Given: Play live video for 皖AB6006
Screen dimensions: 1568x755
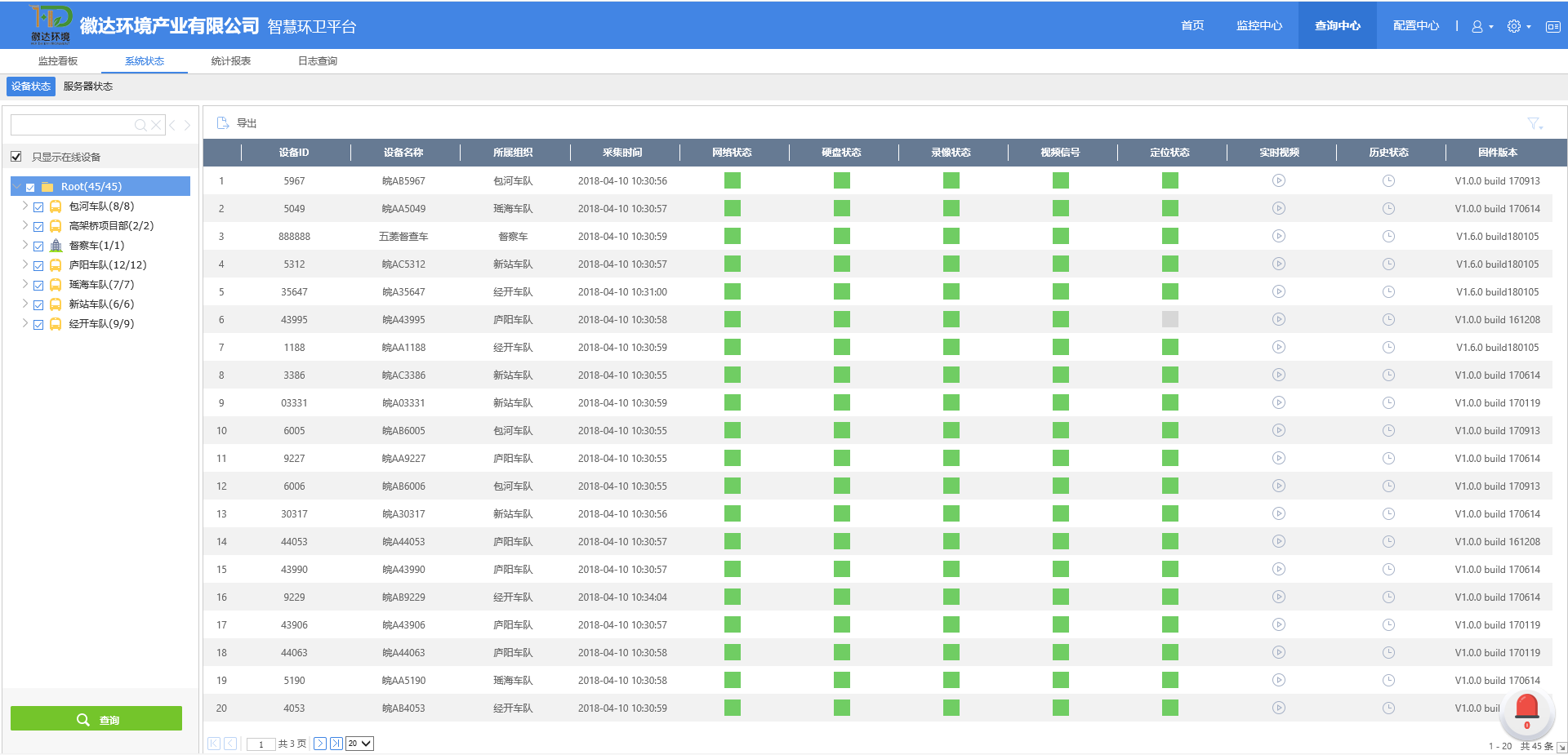Looking at the screenshot, I should [1279, 486].
